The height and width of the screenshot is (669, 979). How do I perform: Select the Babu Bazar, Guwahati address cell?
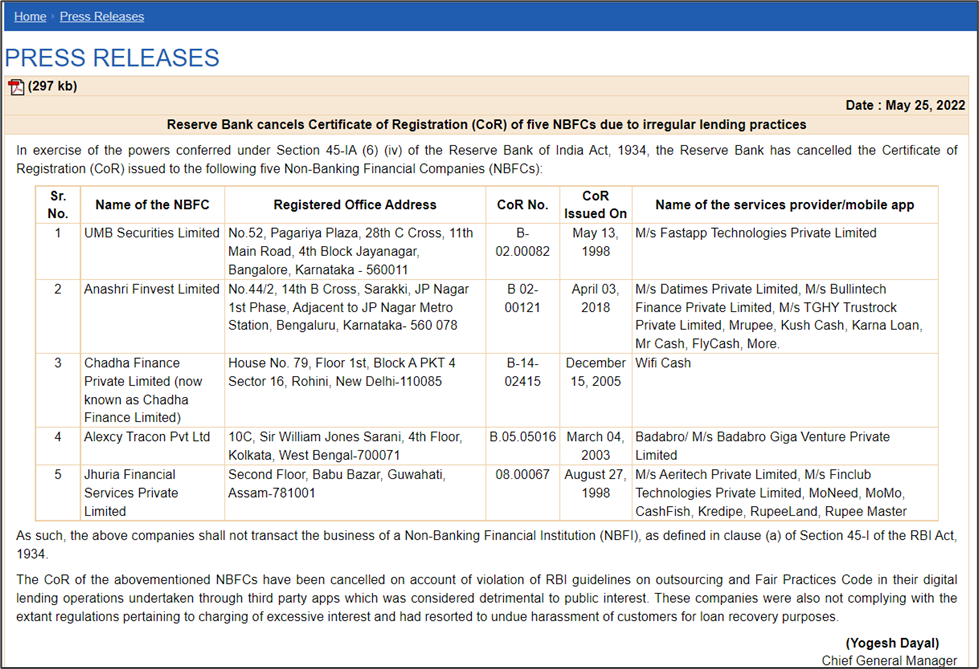(355, 492)
